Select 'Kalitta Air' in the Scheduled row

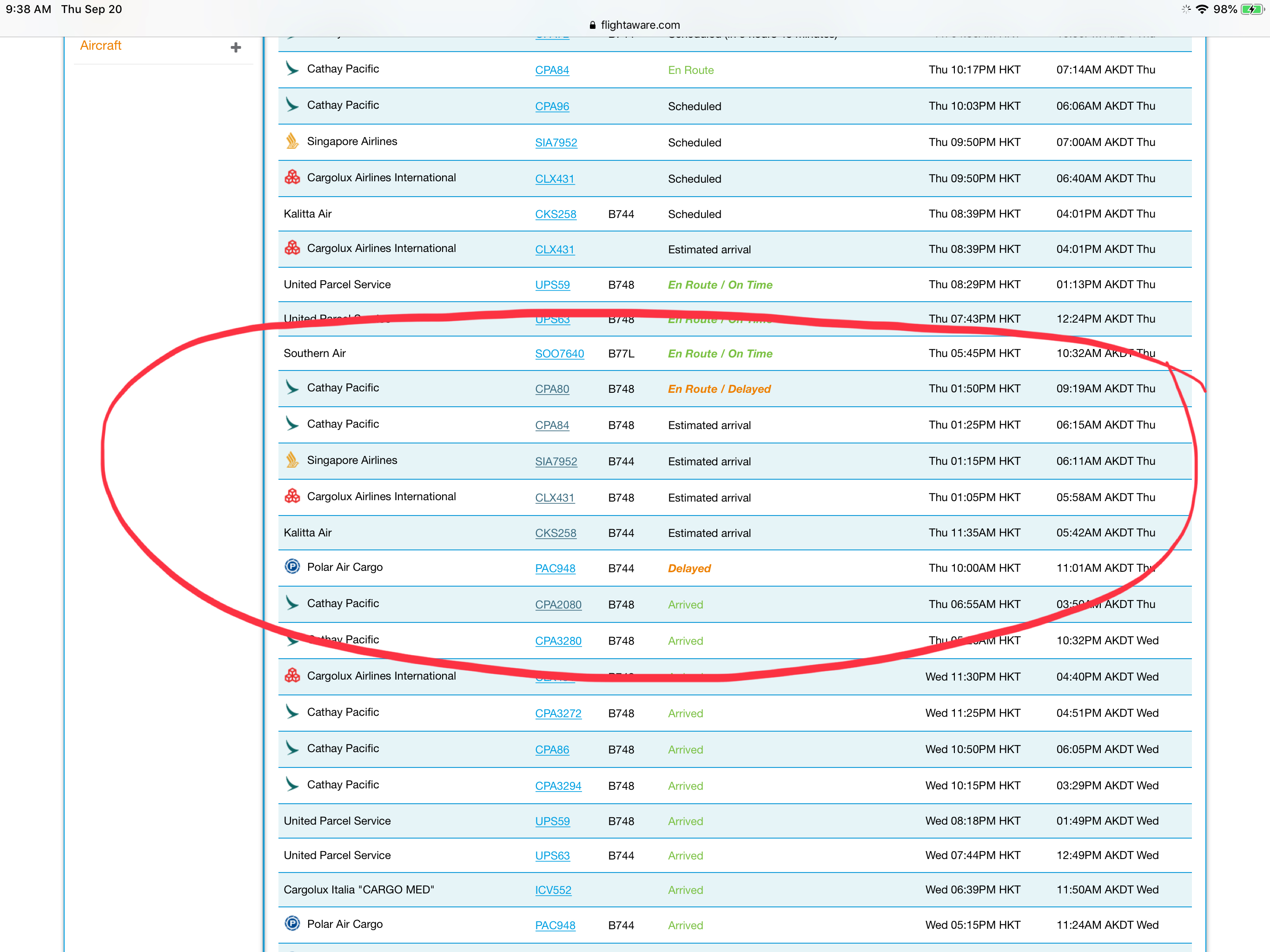click(x=308, y=214)
